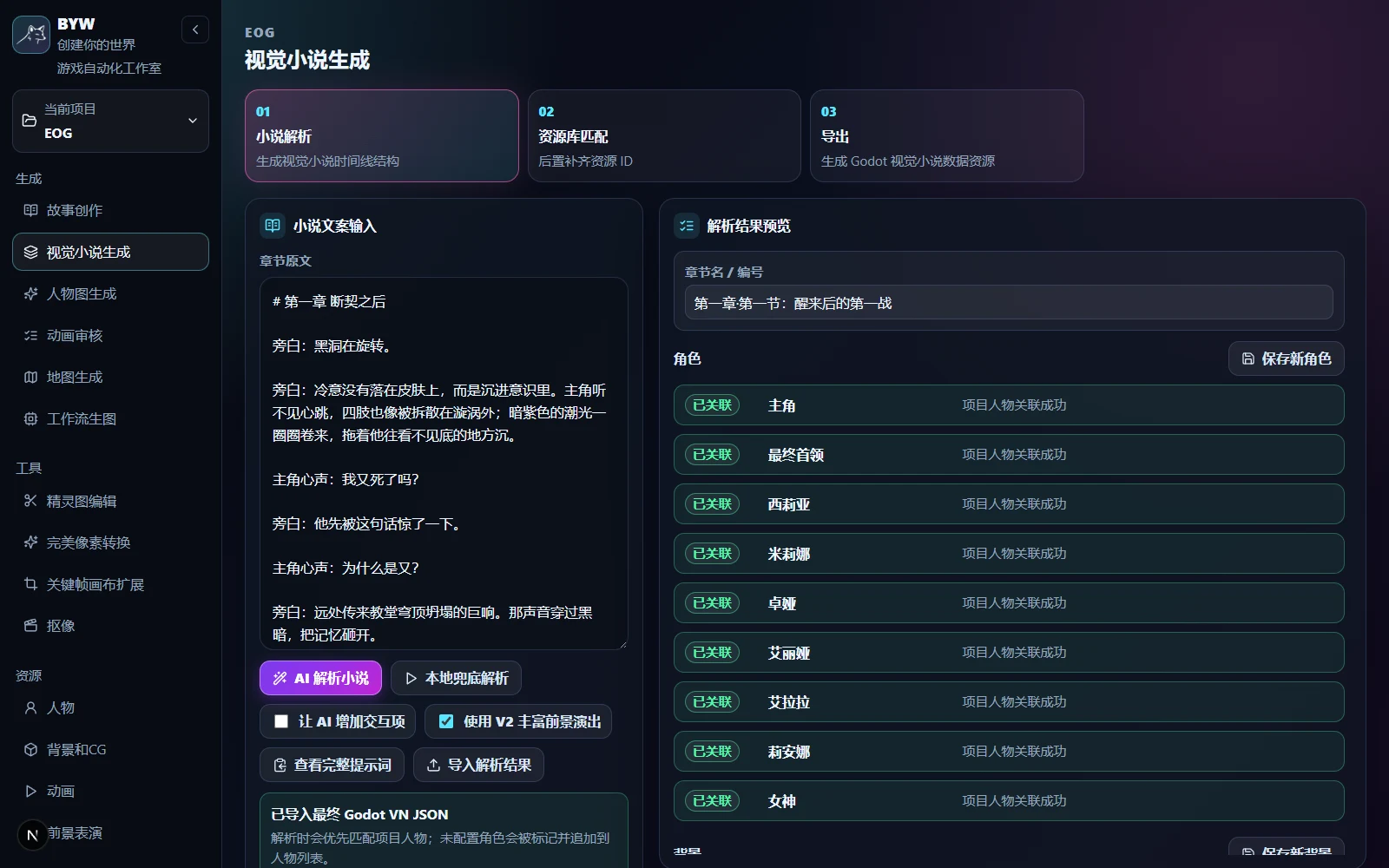Image resolution: width=1389 pixels, height=868 pixels.
Task: Run 本地兜底解析
Action: [457, 678]
